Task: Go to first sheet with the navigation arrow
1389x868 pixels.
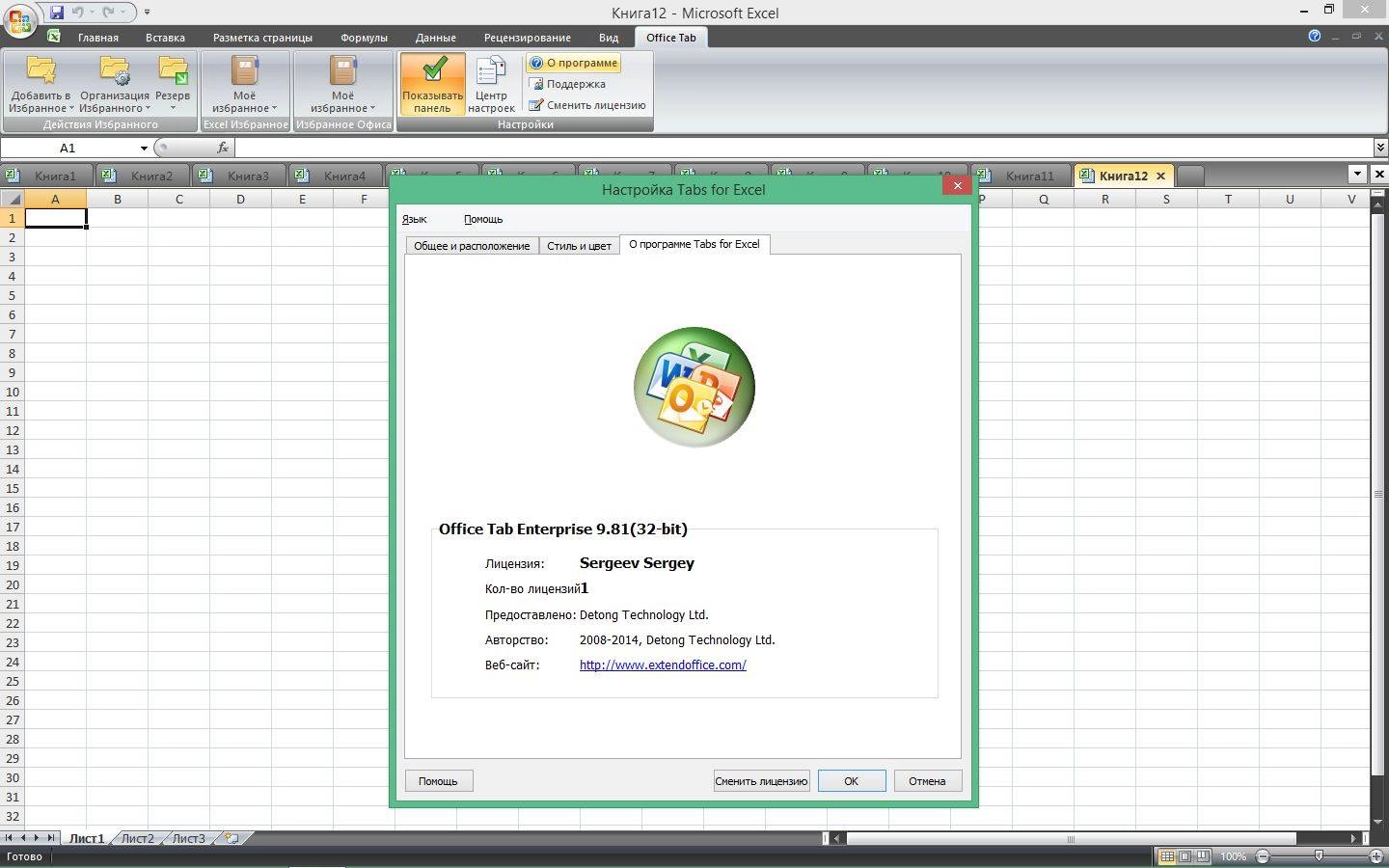Action: click(x=9, y=838)
